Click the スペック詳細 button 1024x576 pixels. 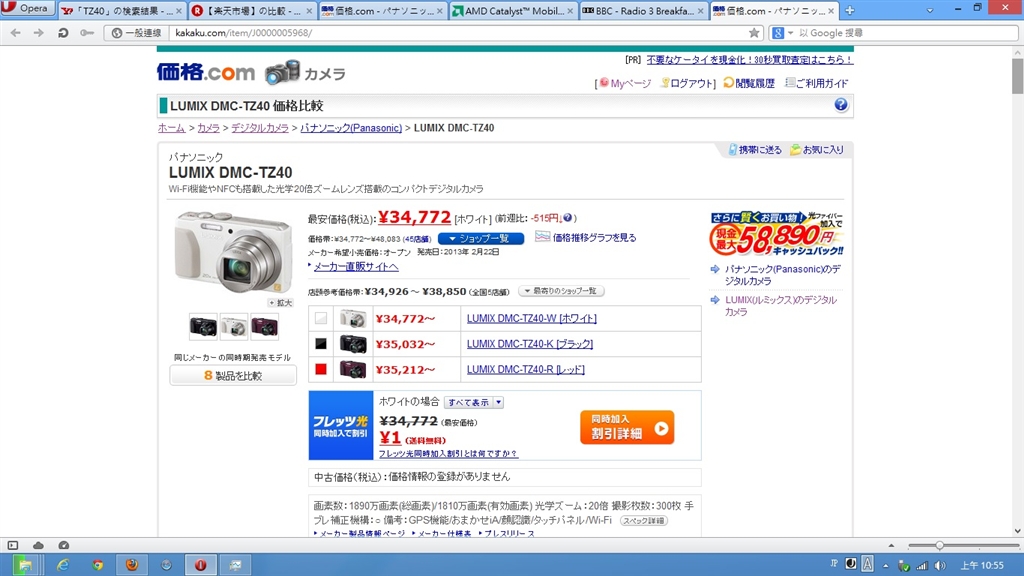click(x=643, y=520)
